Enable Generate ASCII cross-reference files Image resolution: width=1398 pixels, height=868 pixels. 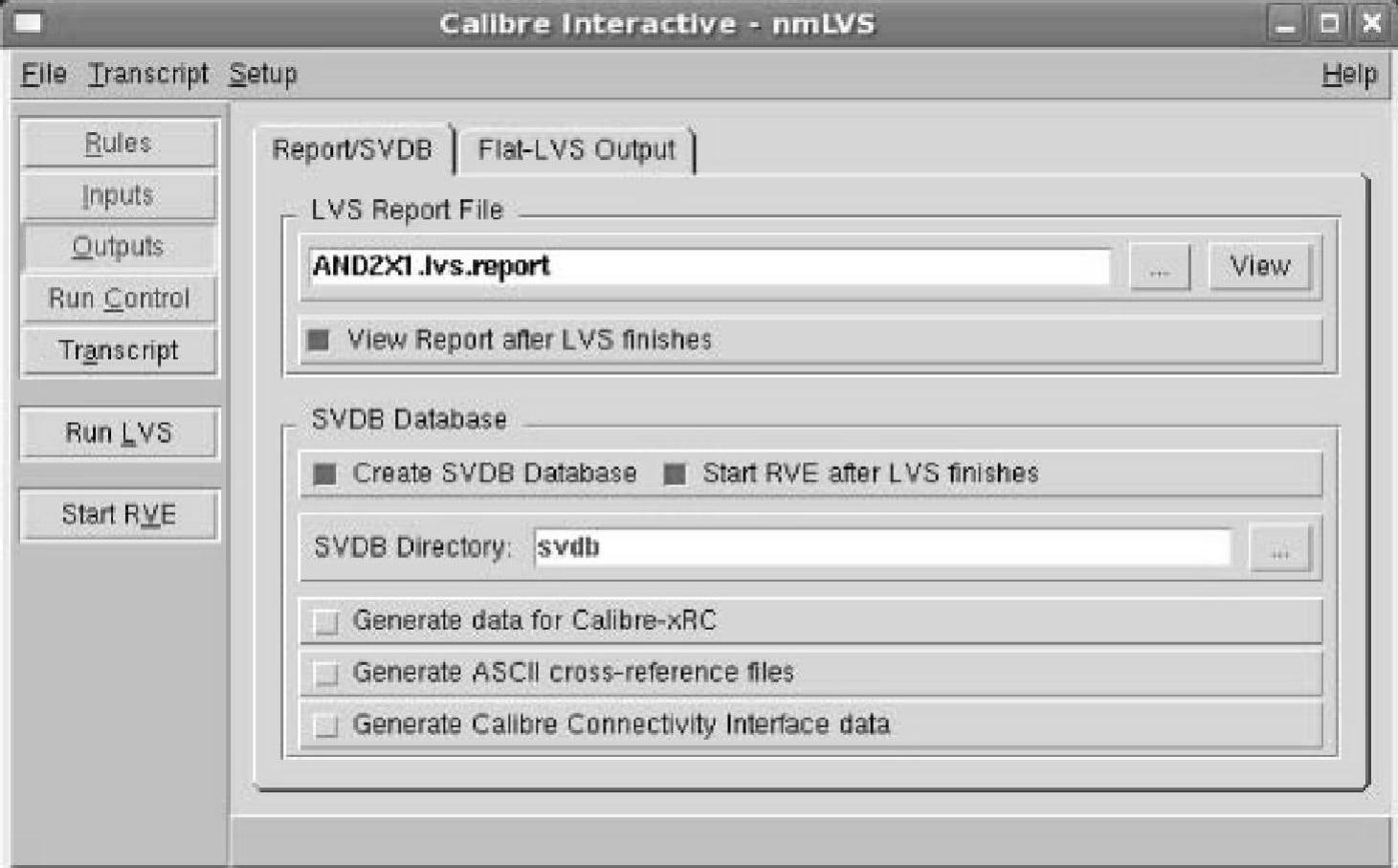point(326,674)
